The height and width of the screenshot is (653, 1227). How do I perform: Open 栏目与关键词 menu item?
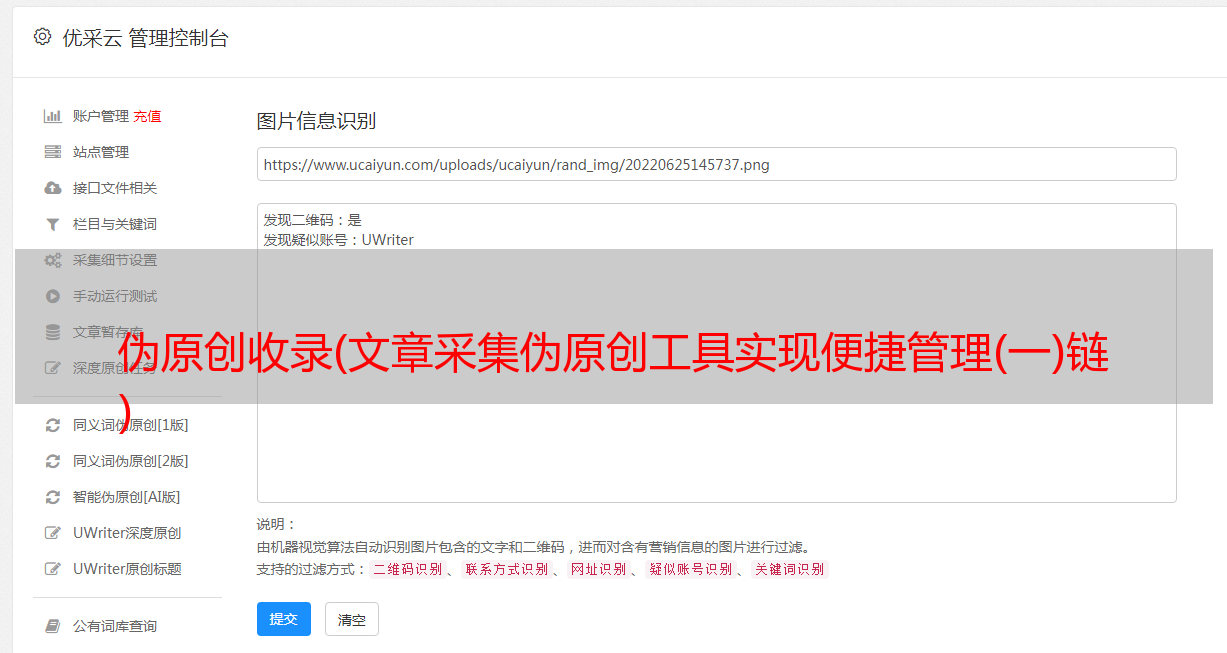115,224
